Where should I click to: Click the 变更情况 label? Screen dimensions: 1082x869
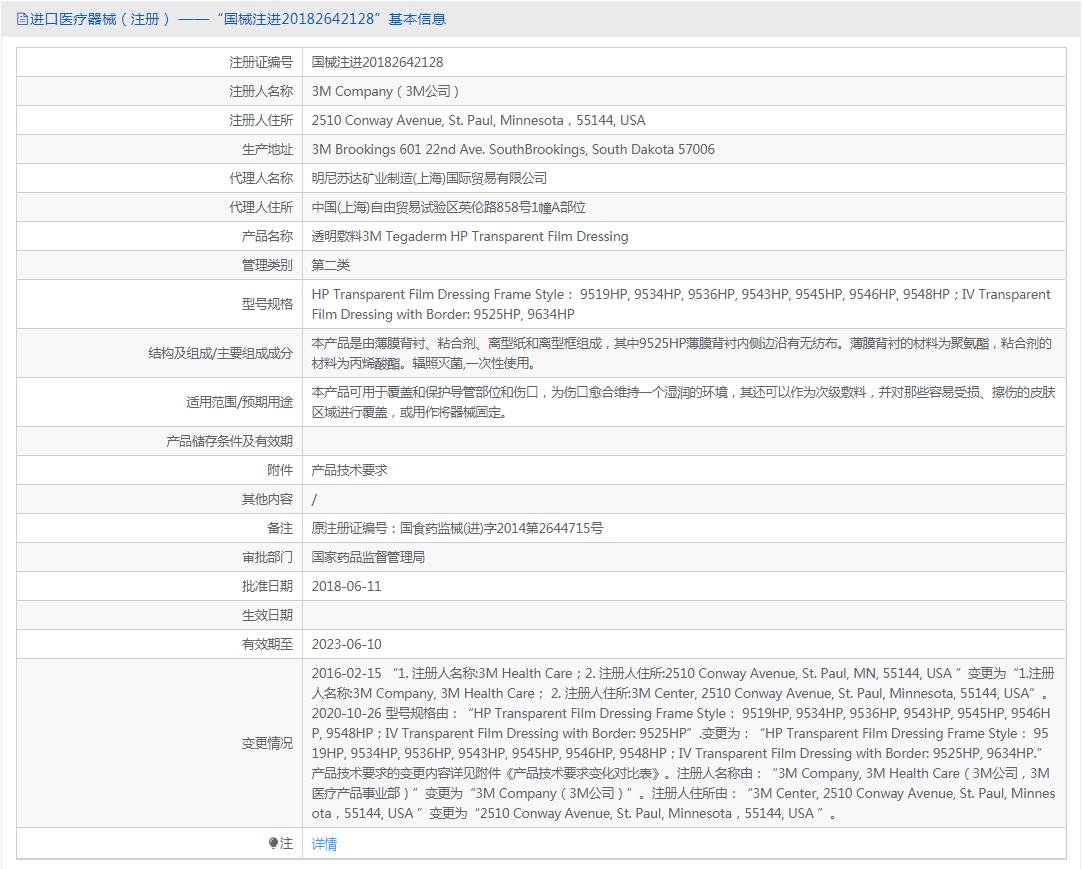(x=267, y=743)
